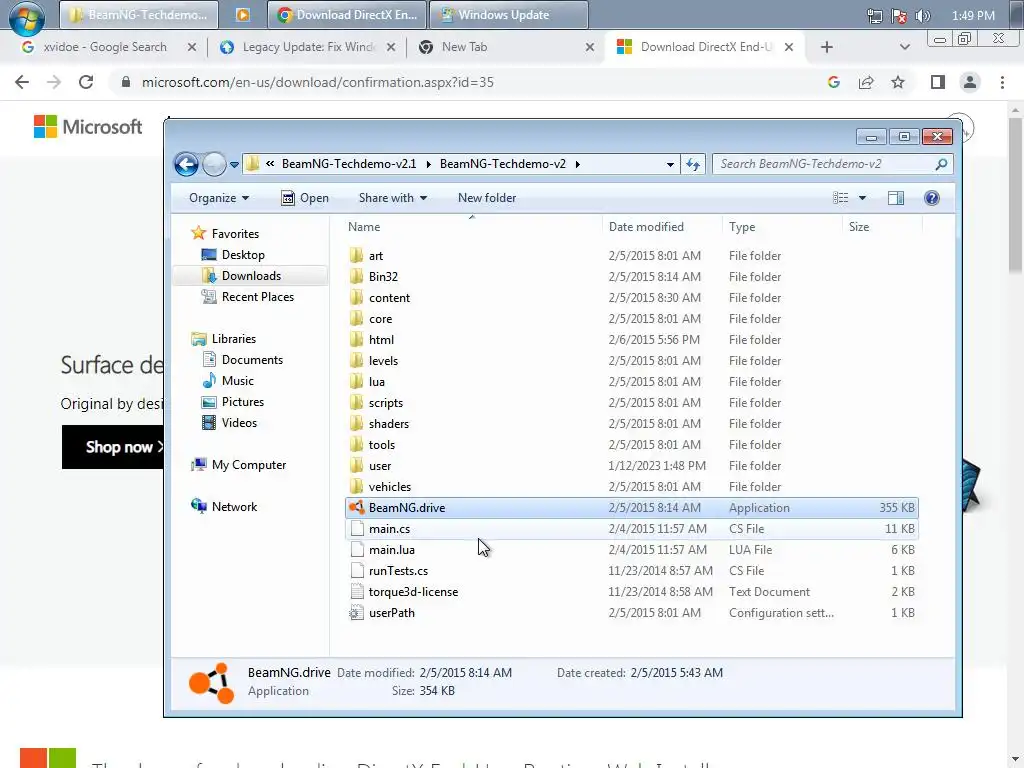Image resolution: width=1024 pixels, height=768 pixels.
Task: Open Chrome tab search chevron
Action: point(904,47)
